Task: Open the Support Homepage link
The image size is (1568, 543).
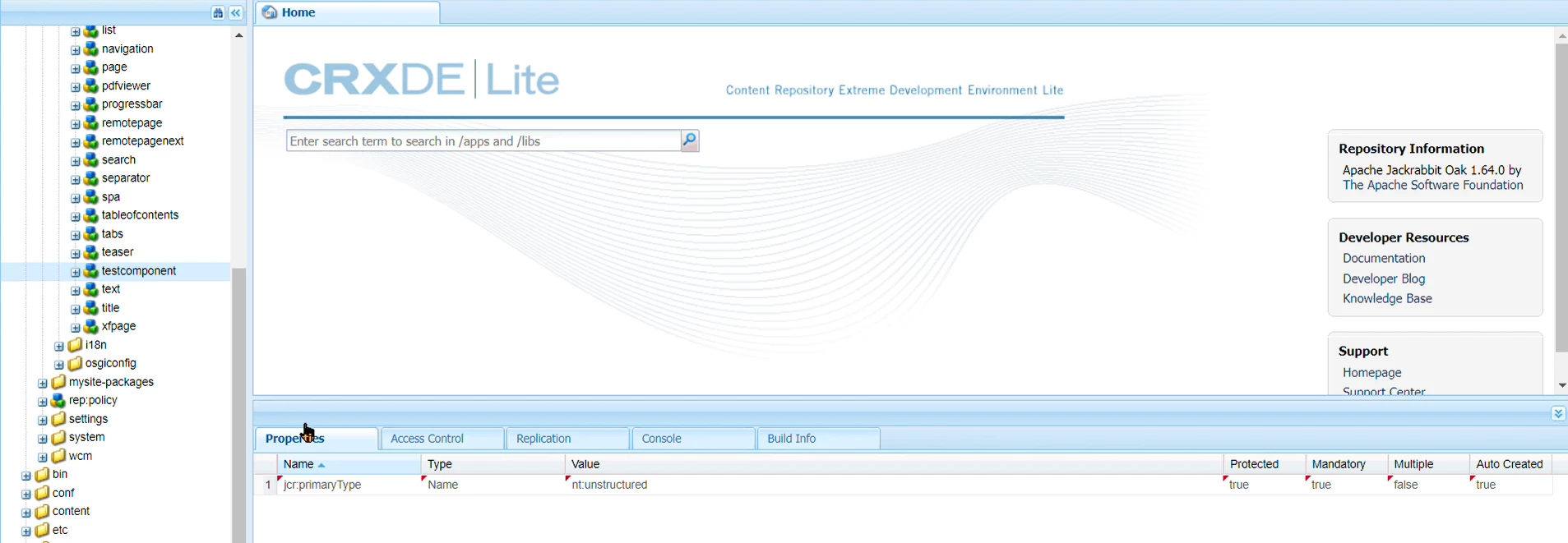Action: click(x=1371, y=373)
